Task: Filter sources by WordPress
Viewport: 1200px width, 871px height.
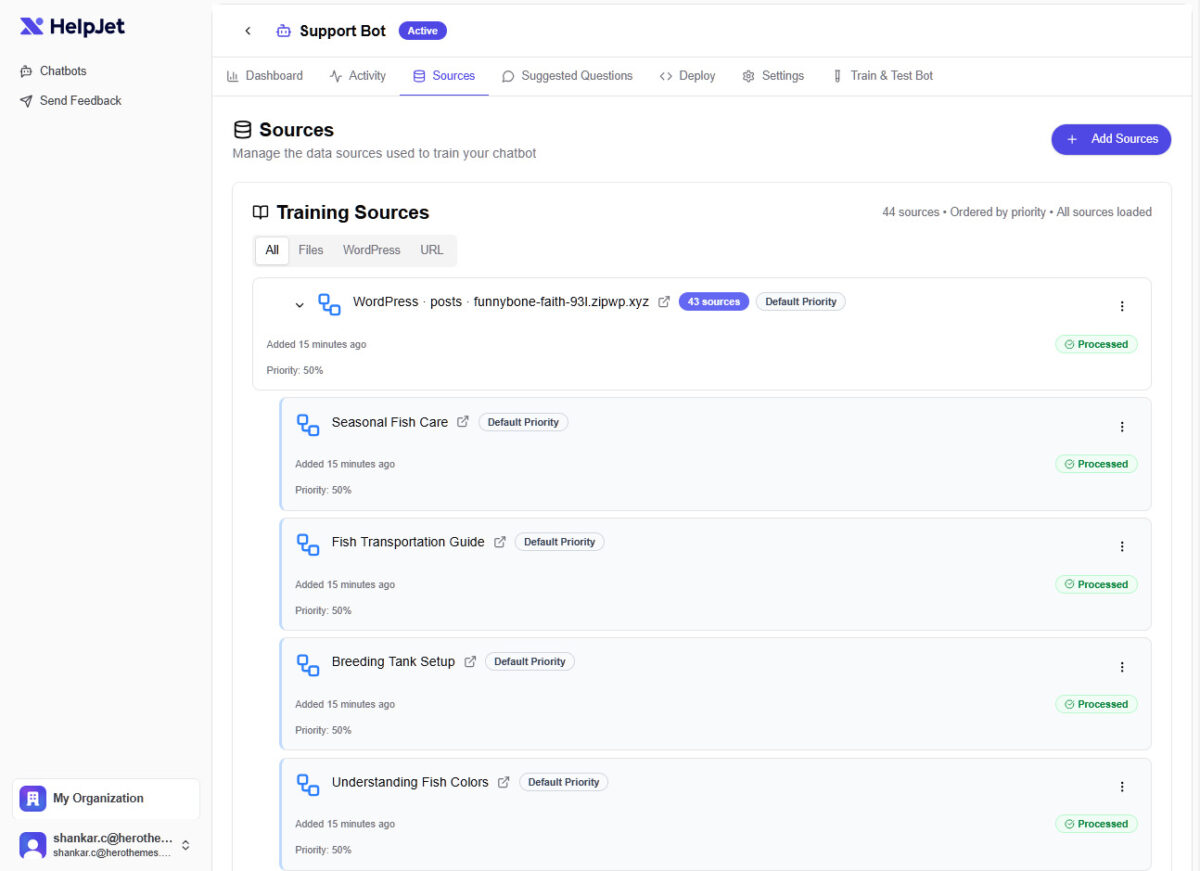Action: coord(372,250)
